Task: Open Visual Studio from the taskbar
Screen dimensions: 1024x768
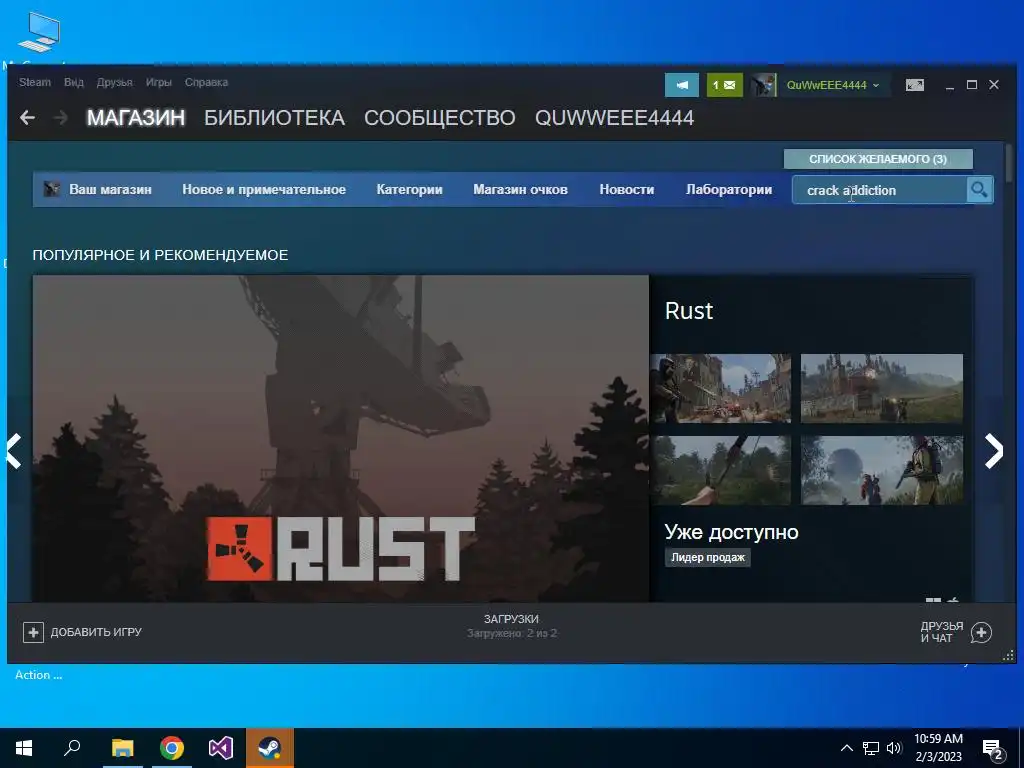Action: tap(221, 748)
